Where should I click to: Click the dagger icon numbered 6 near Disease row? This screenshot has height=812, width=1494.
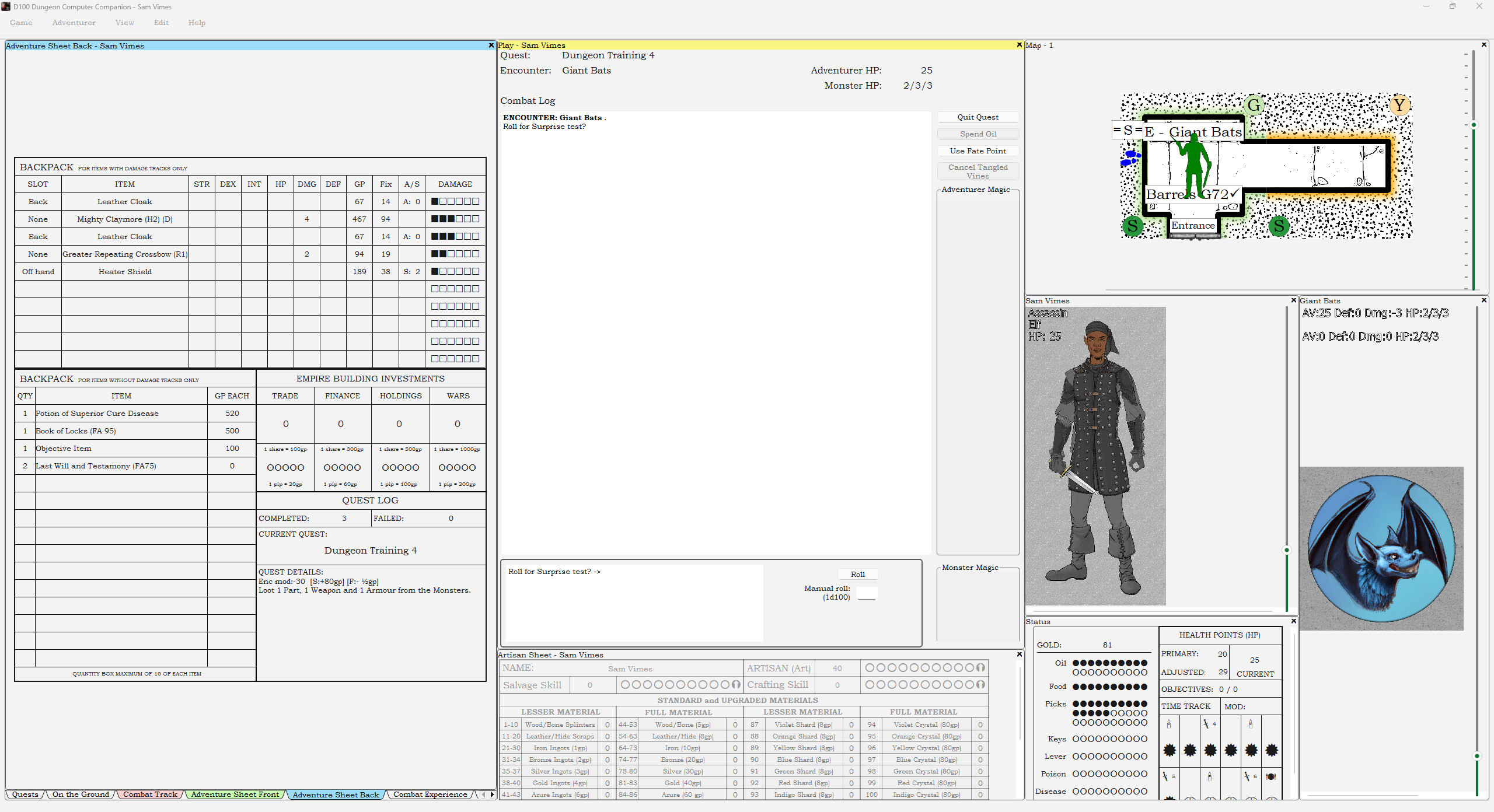[x=1248, y=777]
